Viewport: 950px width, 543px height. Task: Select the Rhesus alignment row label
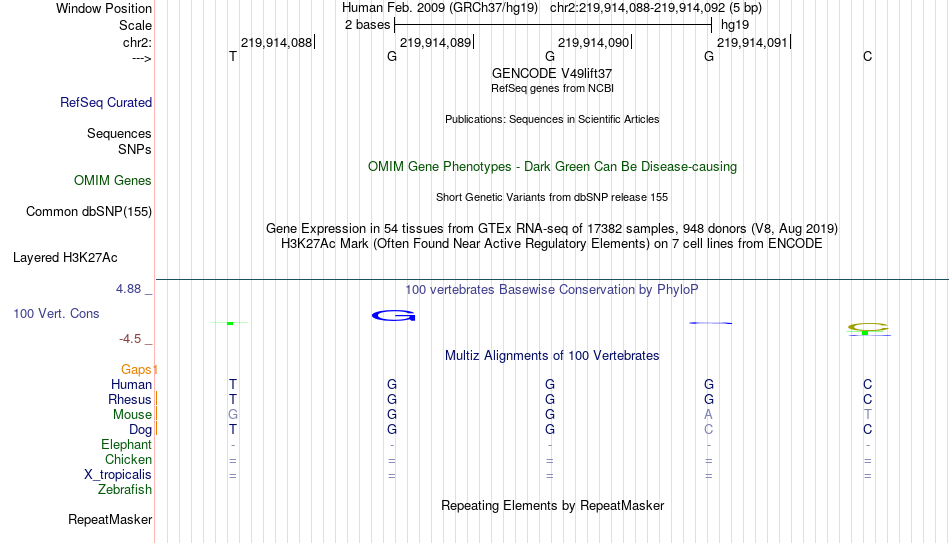[130, 400]
